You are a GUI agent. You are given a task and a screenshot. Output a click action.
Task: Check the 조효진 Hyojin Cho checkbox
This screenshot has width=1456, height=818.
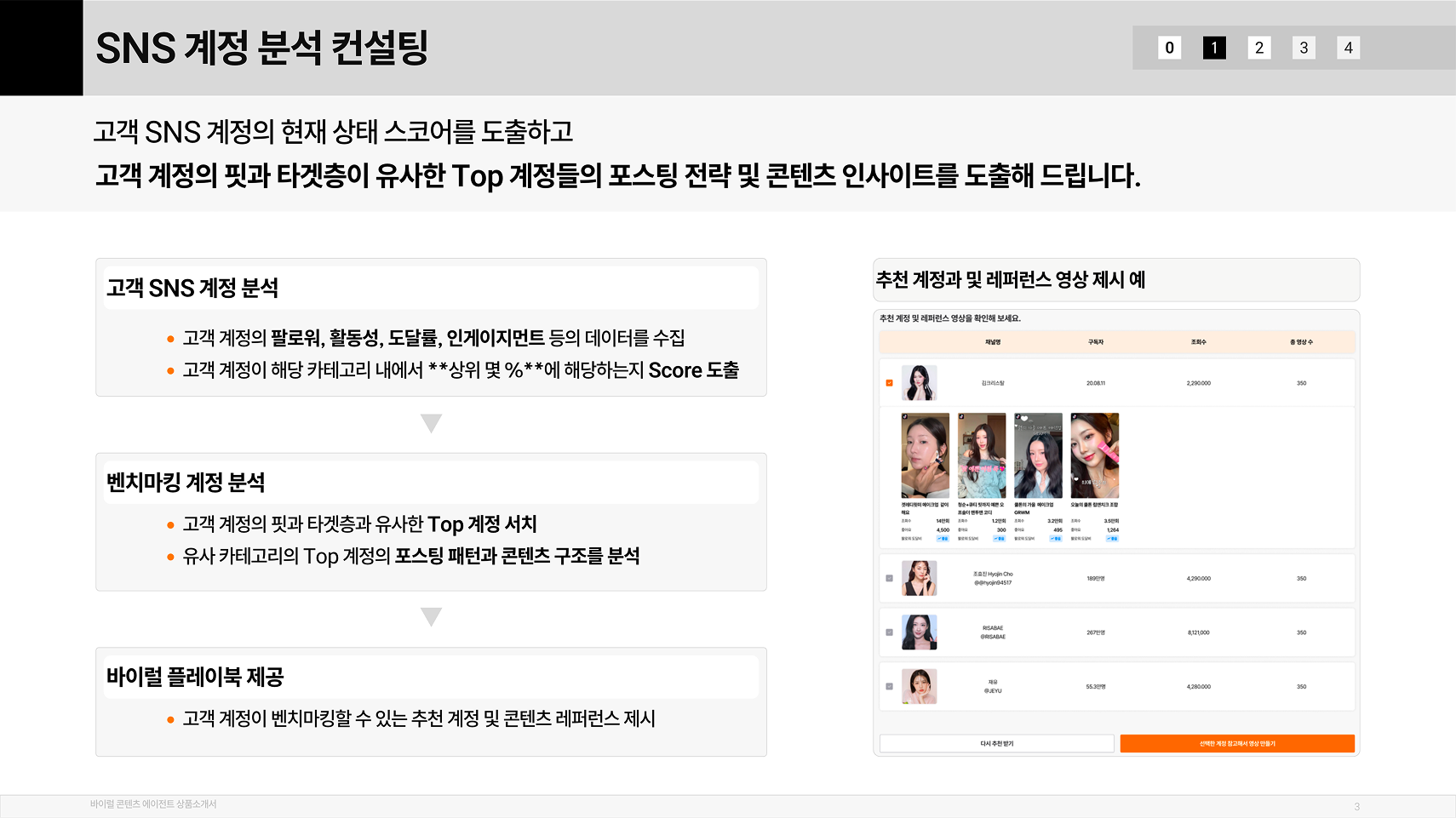tap(889, 579)
